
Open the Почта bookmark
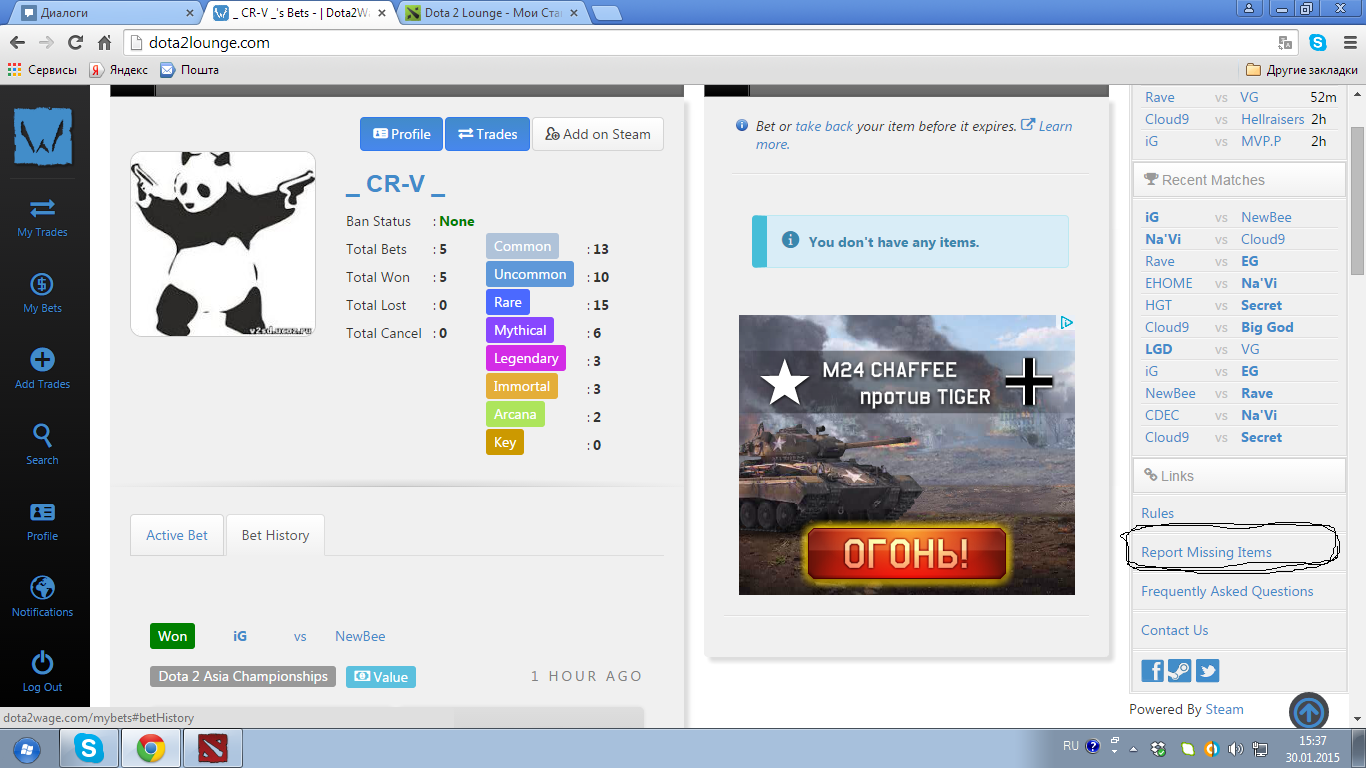tap(189, 70)
